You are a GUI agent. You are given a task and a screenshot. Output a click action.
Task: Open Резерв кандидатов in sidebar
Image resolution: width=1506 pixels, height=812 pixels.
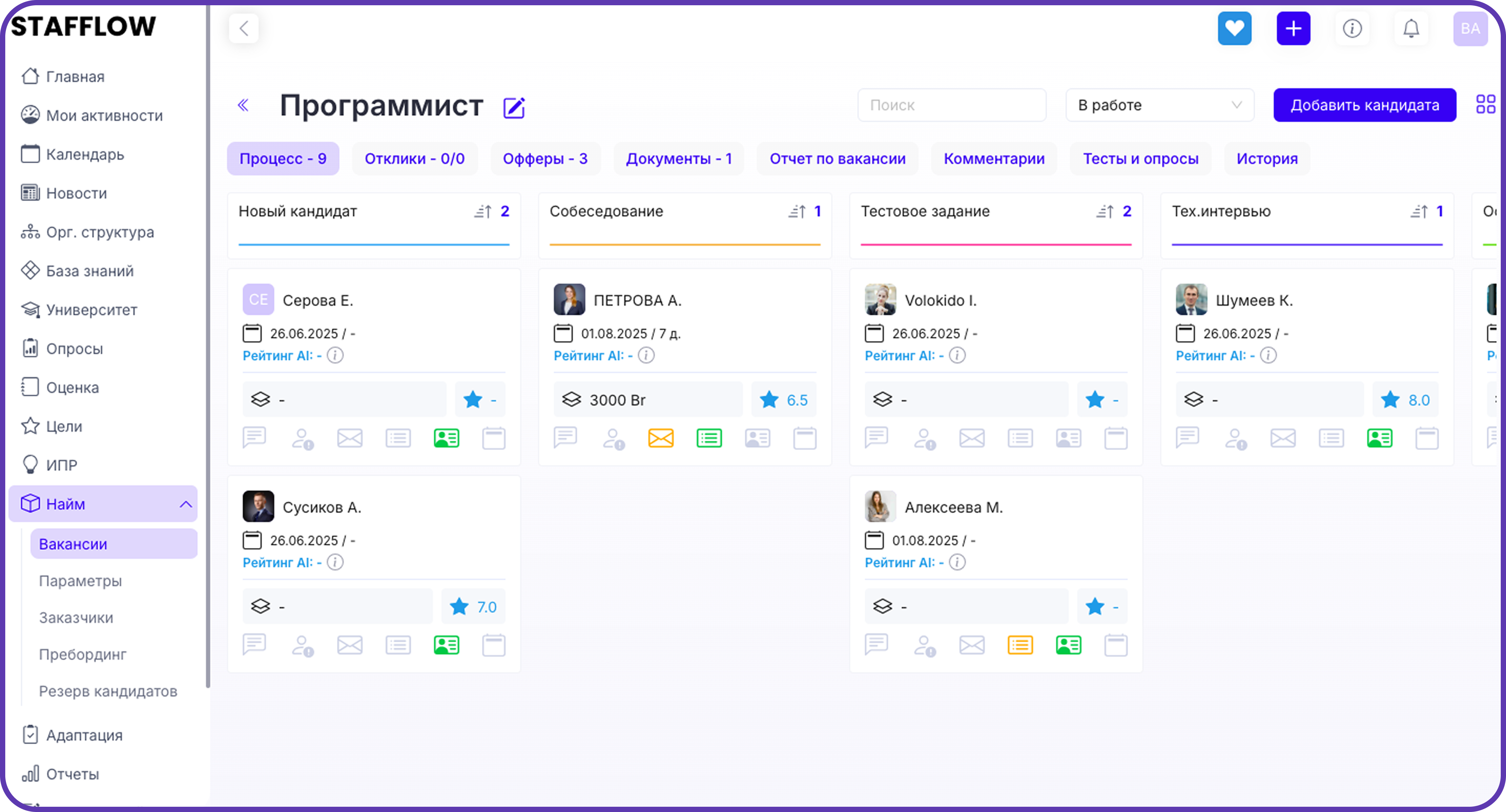[x=108, y=691]
